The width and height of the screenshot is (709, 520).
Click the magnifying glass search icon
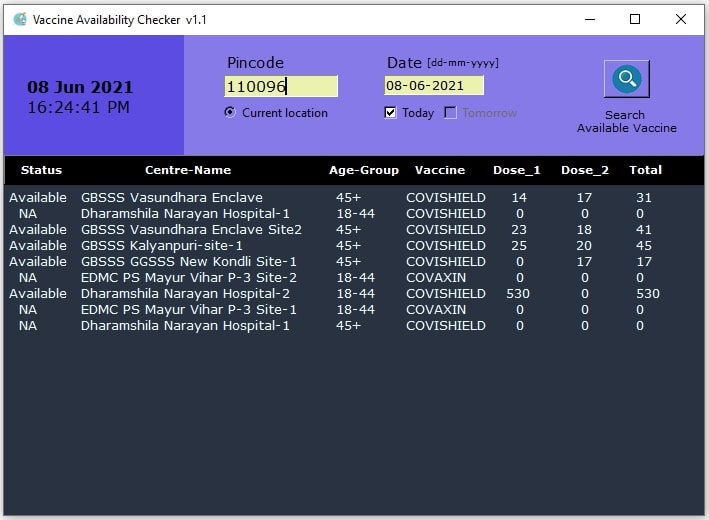click(626, 79)
